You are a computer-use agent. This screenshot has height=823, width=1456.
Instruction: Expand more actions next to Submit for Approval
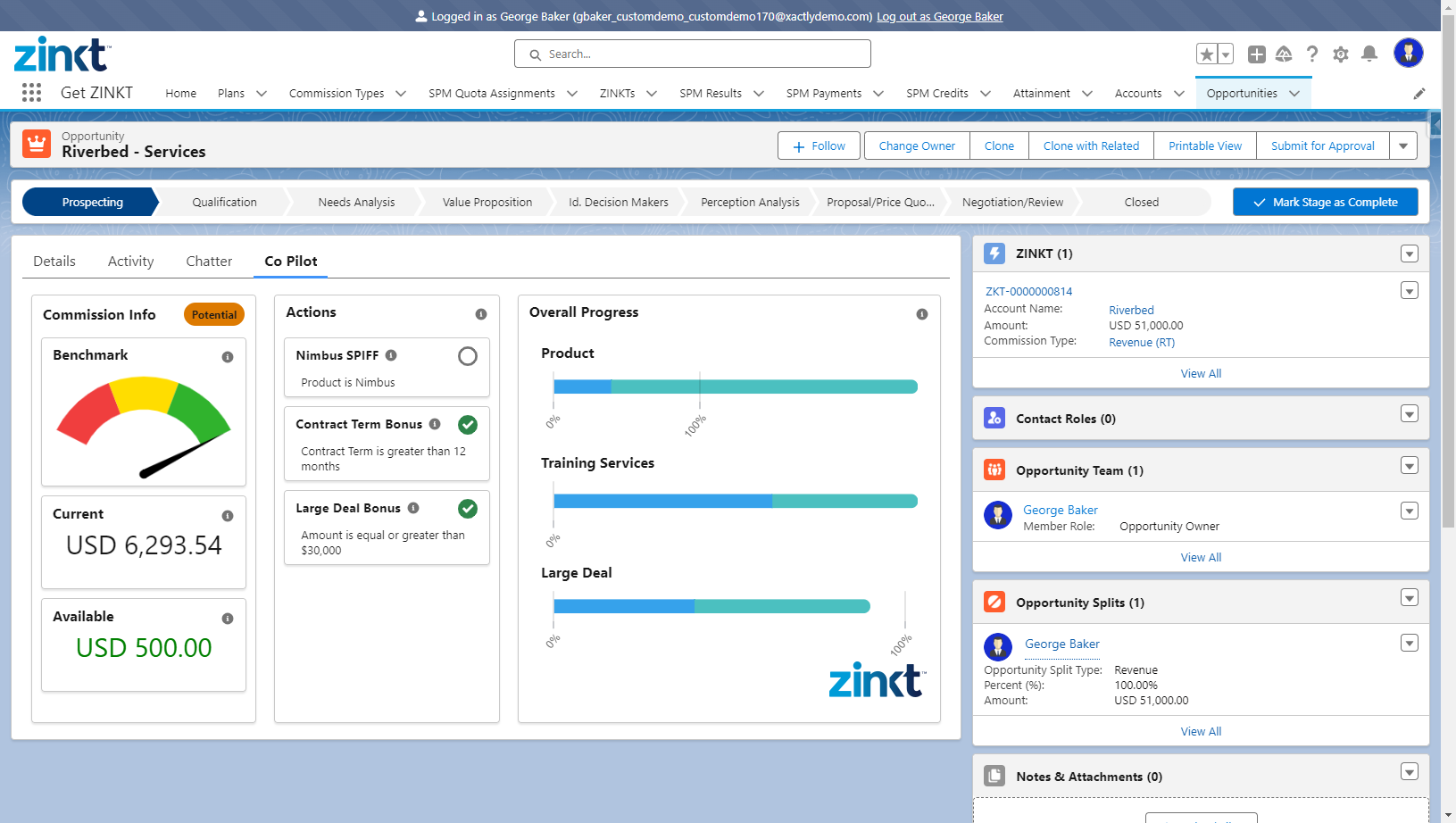(x=1403, y=145)
